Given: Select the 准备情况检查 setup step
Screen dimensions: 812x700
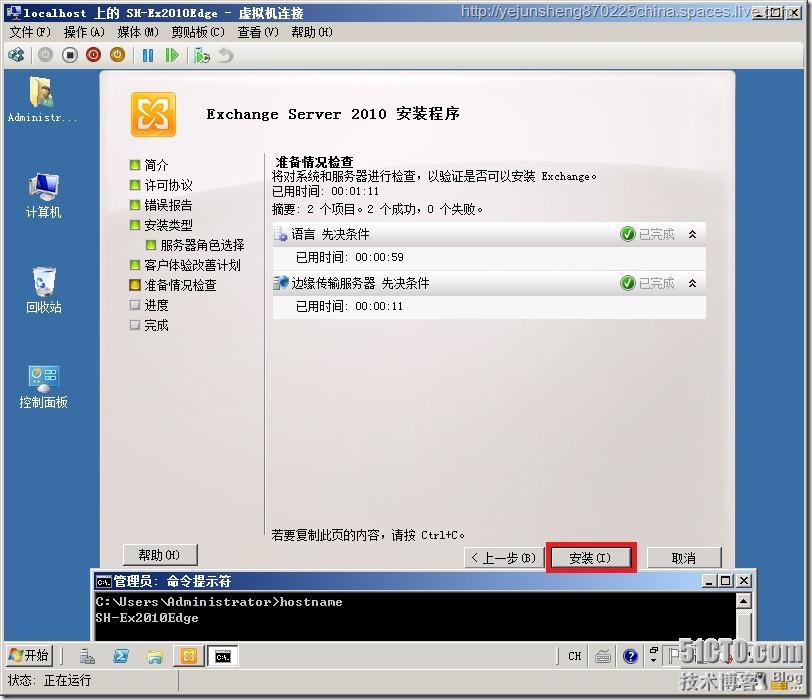Looking at the screenshot, I should pos(173,285).
